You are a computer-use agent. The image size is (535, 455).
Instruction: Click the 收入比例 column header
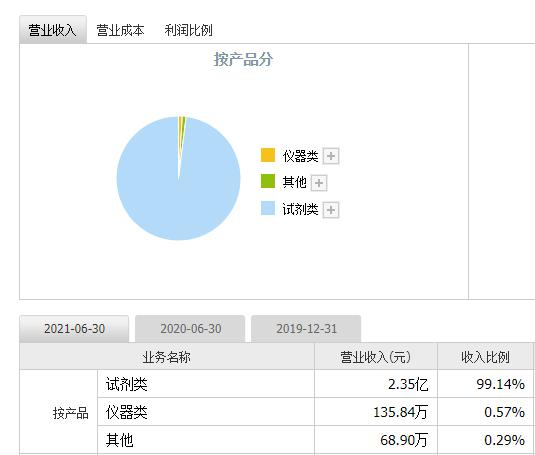pyautogui.click(x=485, y=357)
